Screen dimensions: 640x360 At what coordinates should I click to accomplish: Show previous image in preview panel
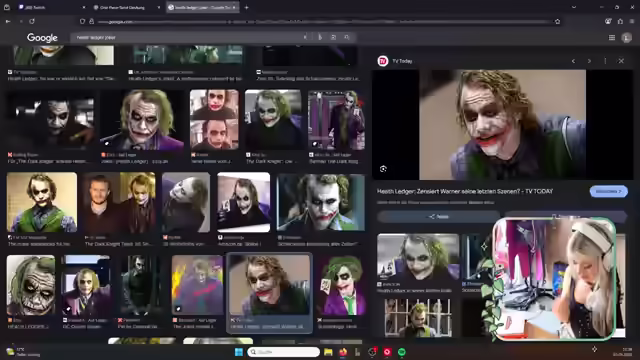573,61
